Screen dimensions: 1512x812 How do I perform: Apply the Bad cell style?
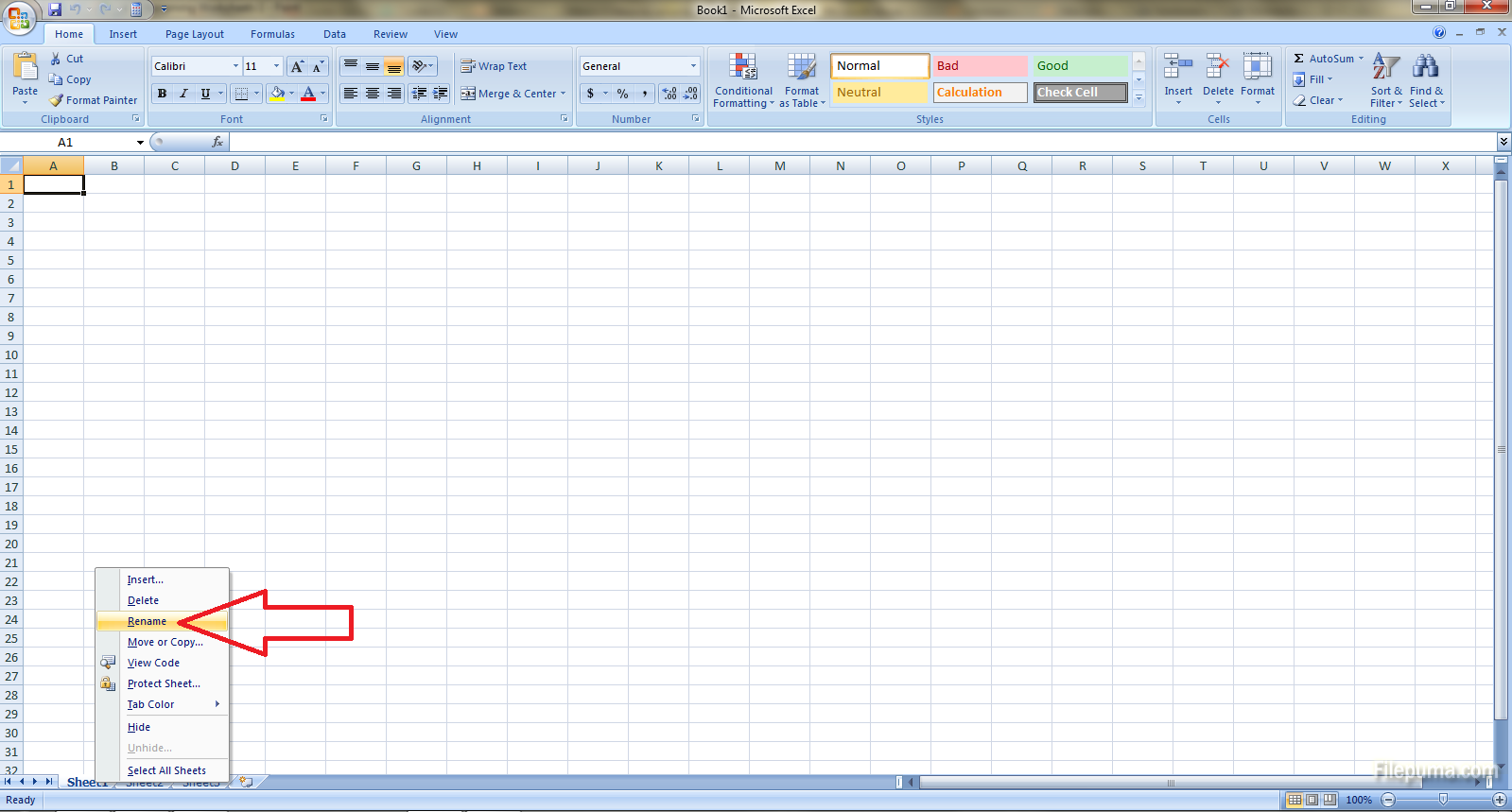pyautogui.click(x=980, y=66)
